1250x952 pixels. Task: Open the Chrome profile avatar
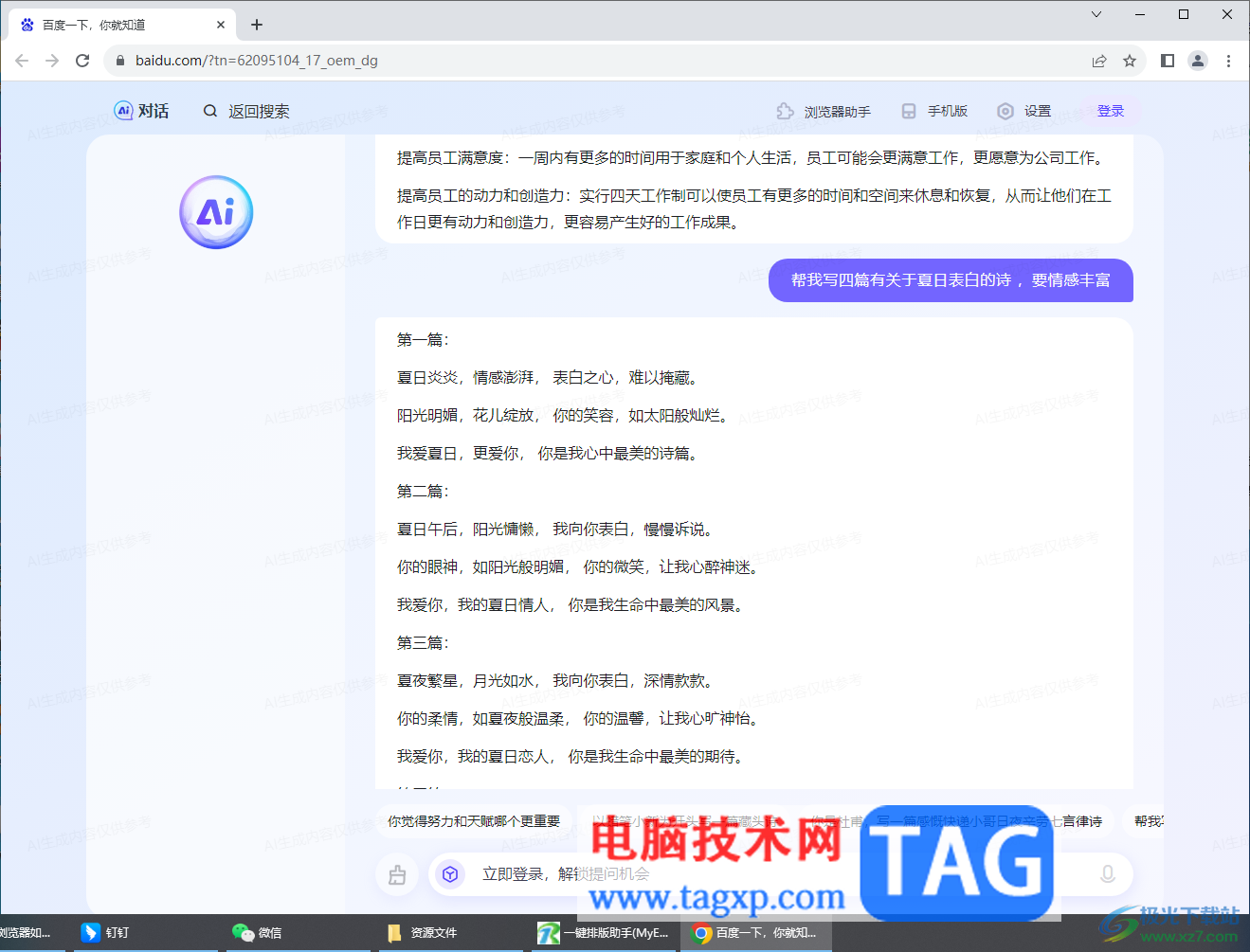[x=1198, y=61]
